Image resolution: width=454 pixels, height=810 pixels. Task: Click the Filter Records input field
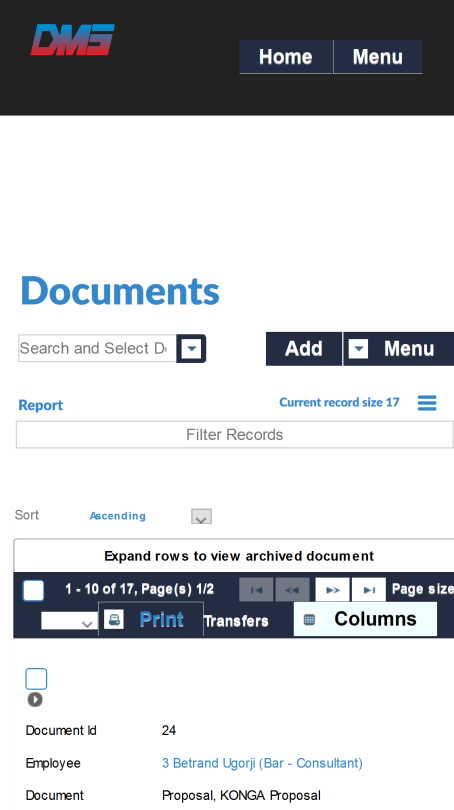point(235,434)
